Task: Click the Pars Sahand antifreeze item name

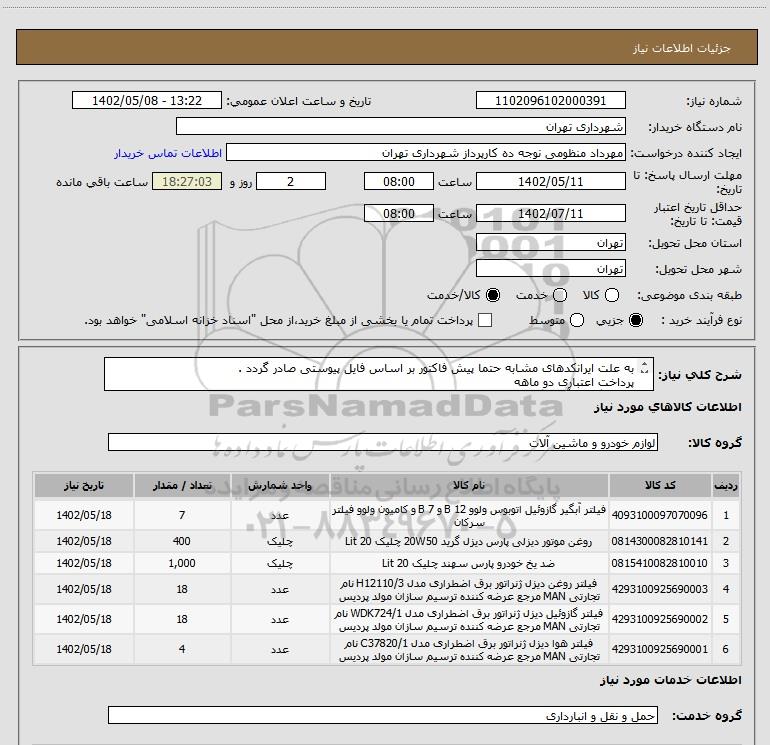Action: [469, 563]
